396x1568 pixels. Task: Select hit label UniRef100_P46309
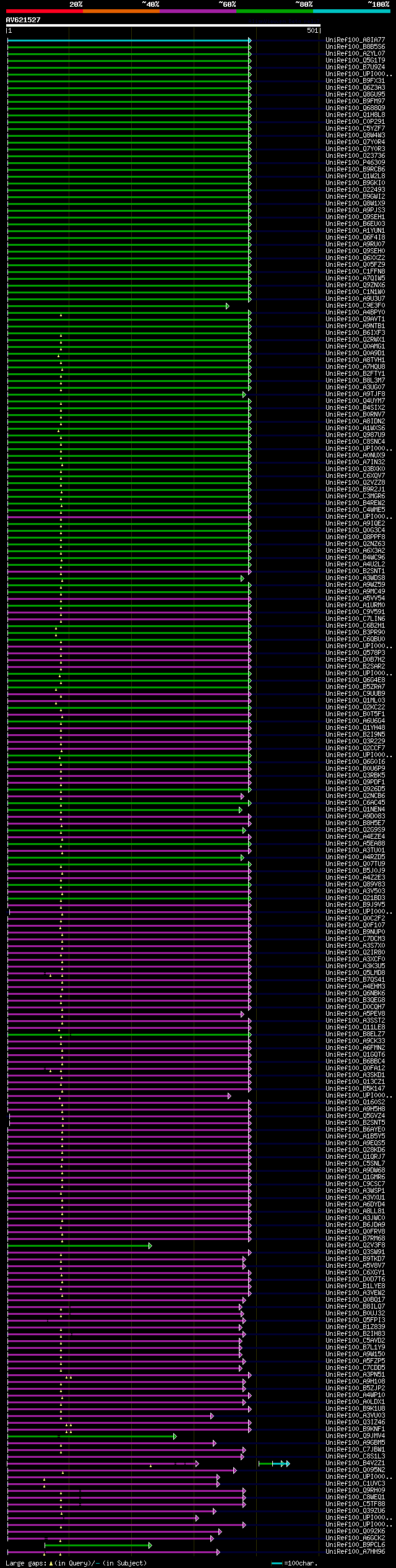(355, 163)
